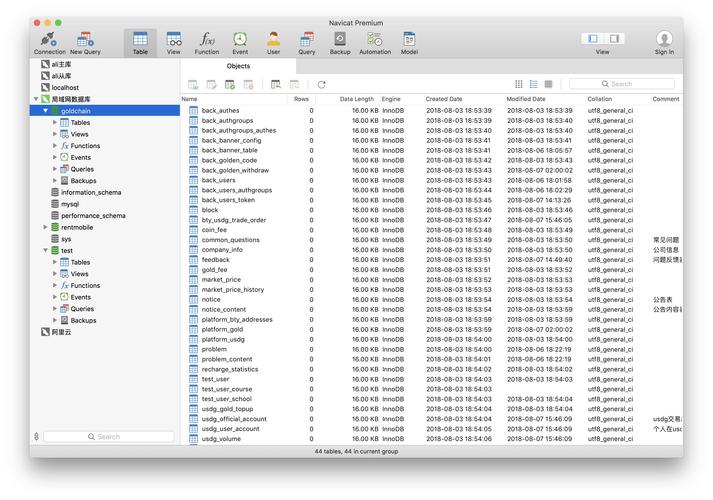This screenshot has width=713, height=500.
Task: Click the Design Table icon
Action: (x=211, y=85)
